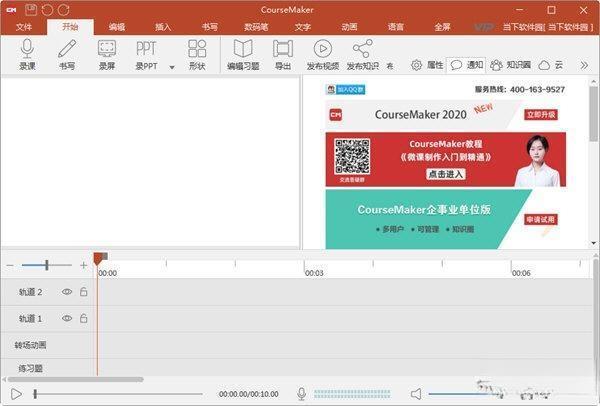Click the right panel vertical scrollbar
The height and width of the screenshot is (406, 600).
coord(593,114)
